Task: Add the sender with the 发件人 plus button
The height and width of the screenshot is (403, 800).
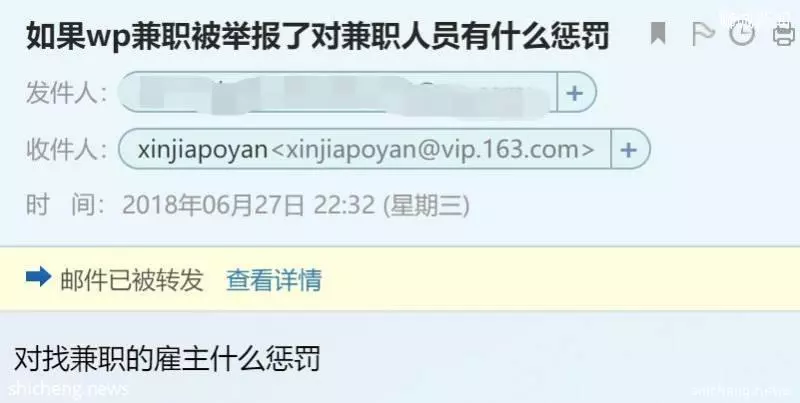Action: [576, 93]
